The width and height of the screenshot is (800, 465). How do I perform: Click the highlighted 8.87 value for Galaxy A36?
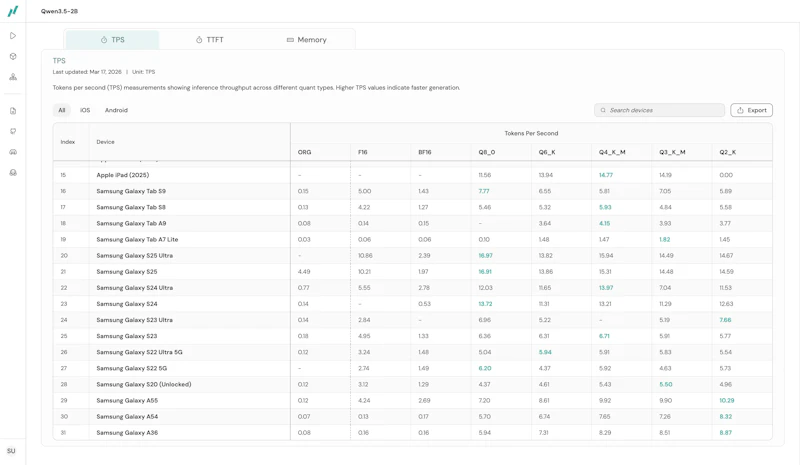coord(725,432)
